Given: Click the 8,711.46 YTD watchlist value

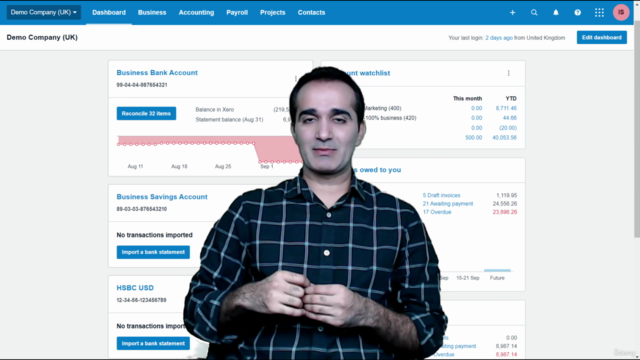Looking at the screenshot, I should (x=506, y=108).
